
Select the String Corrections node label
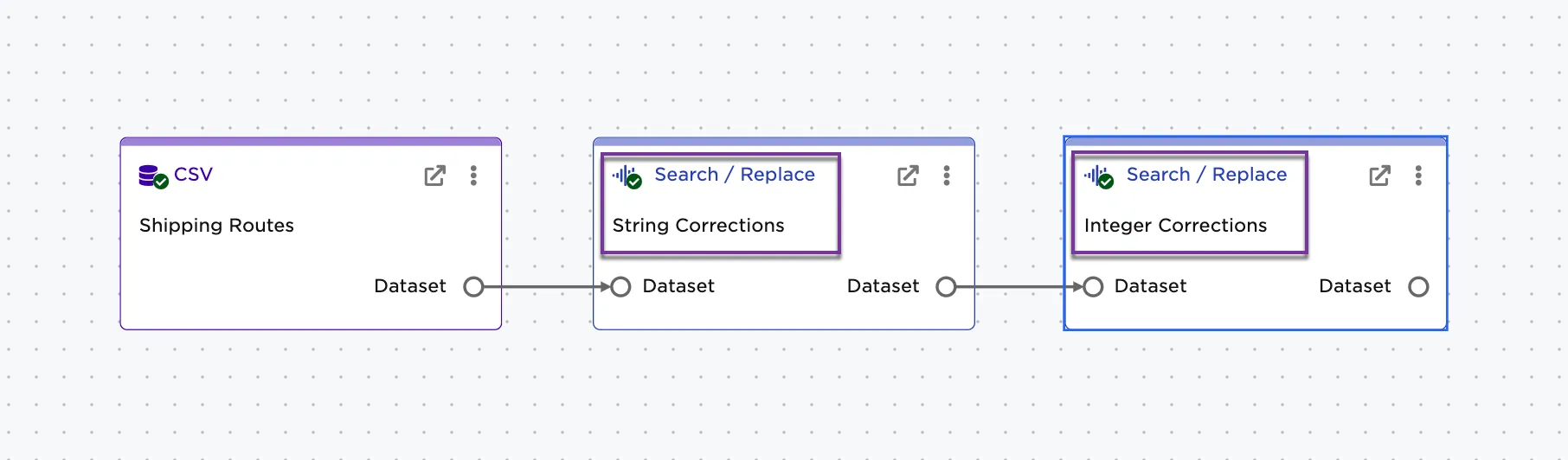pos(698,226)
